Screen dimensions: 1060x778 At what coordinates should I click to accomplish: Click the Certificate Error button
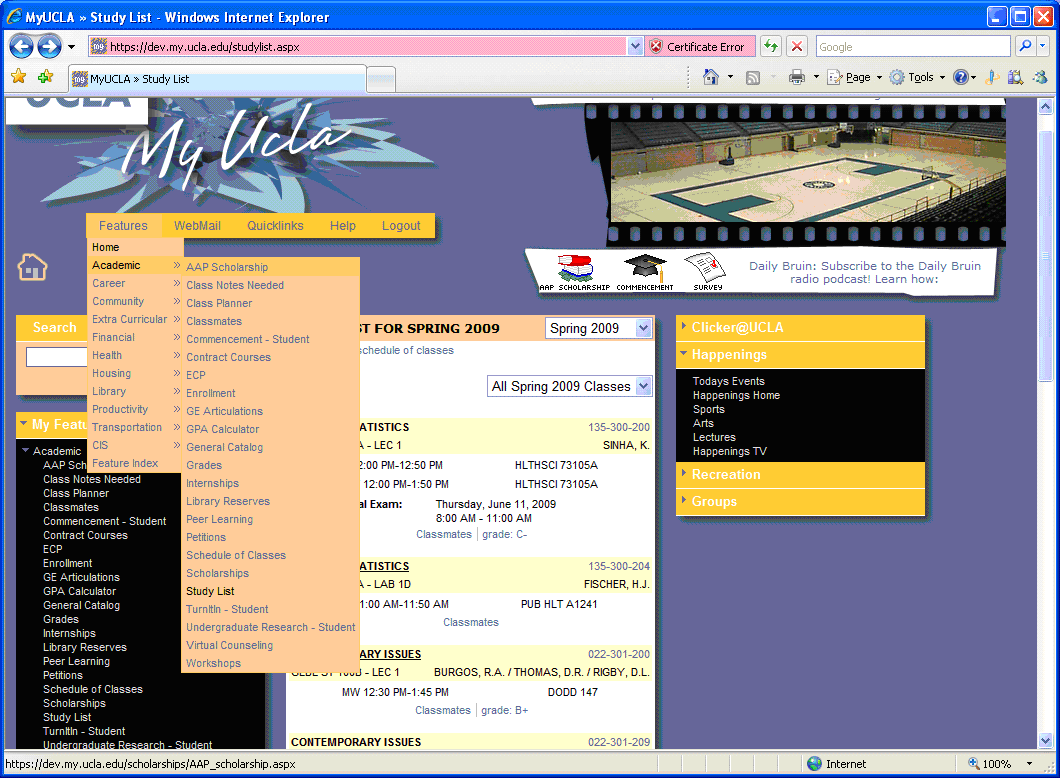(x=697, y=46)
